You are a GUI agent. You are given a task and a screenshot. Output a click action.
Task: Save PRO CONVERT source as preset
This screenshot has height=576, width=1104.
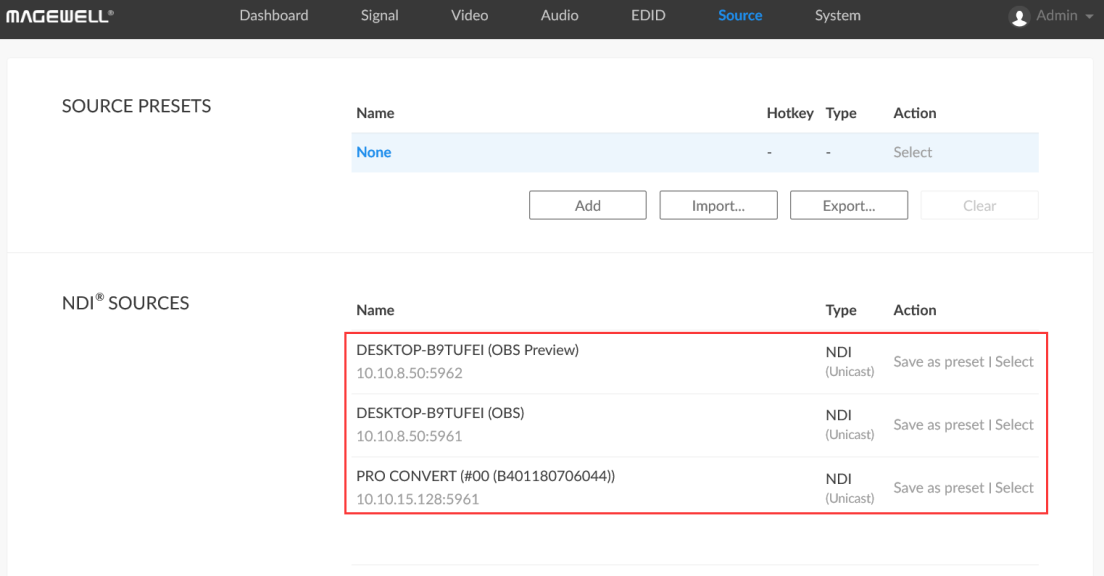[938, 488]
